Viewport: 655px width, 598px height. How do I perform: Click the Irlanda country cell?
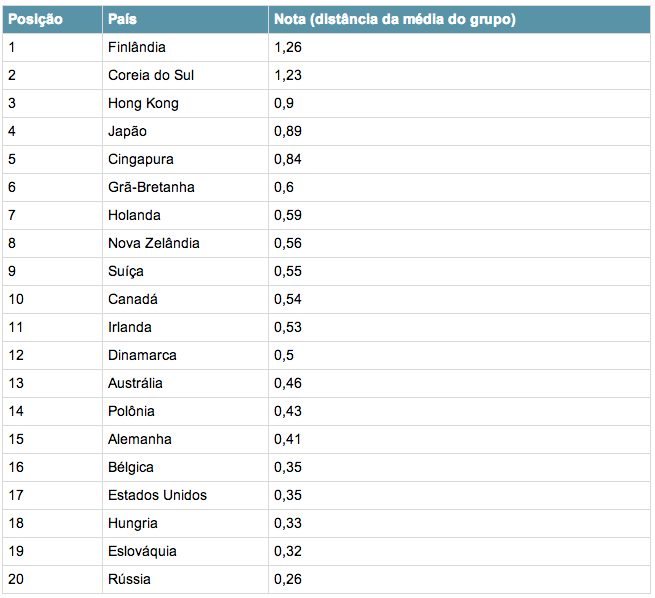click(130, 327)
